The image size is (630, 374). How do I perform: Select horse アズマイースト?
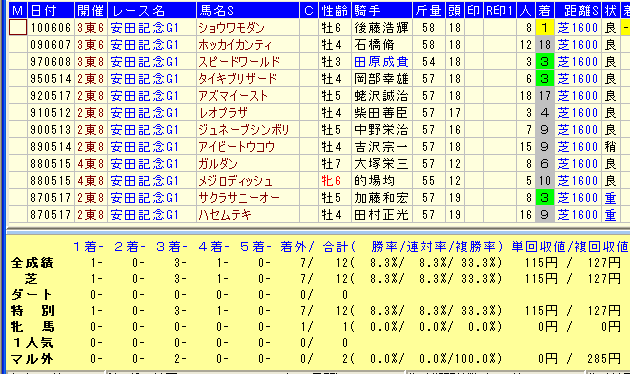[x=233, y=96]
